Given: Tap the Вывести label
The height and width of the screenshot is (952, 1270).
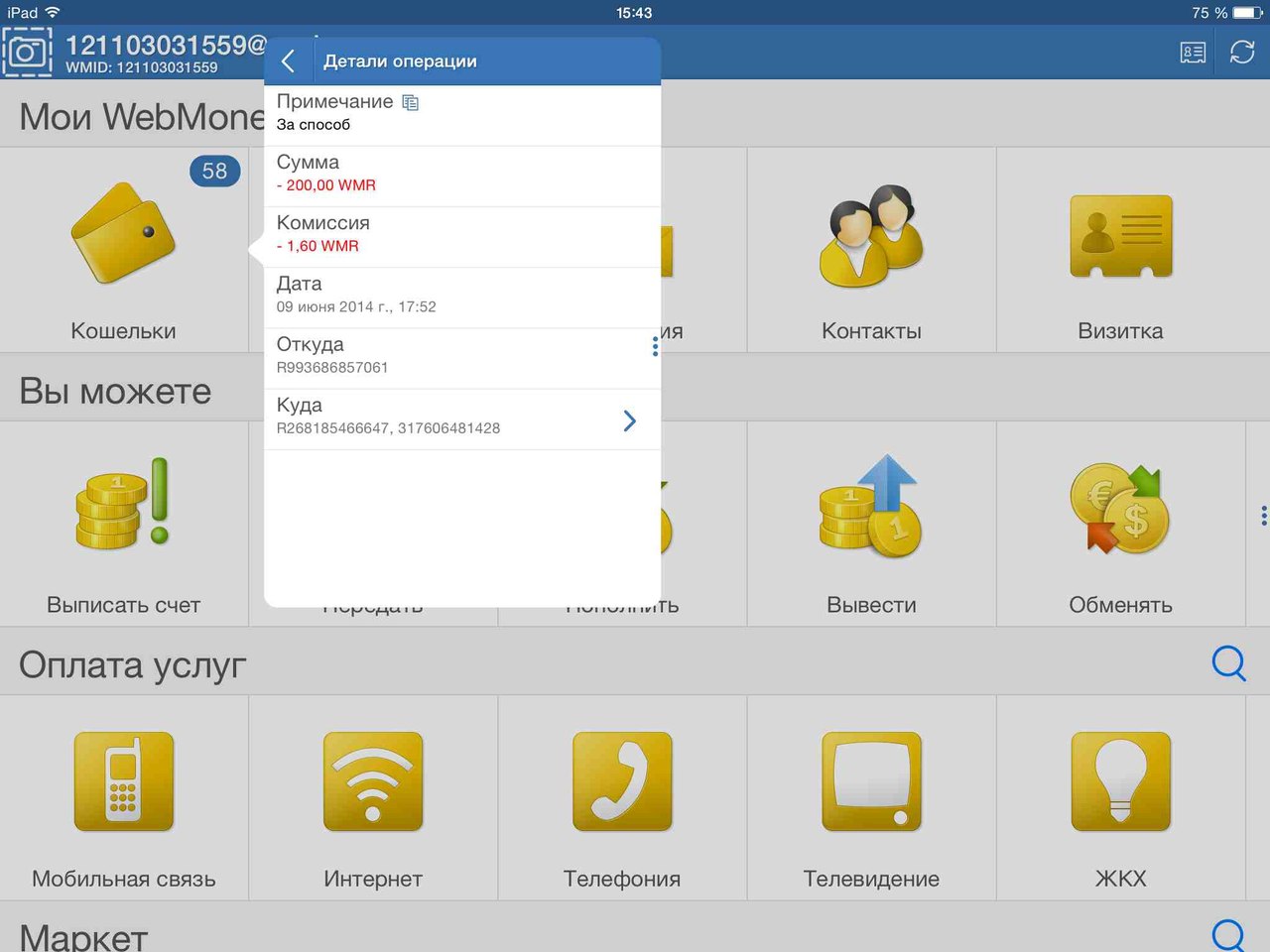Looking at the screenshot, I should tap(871, 605).
